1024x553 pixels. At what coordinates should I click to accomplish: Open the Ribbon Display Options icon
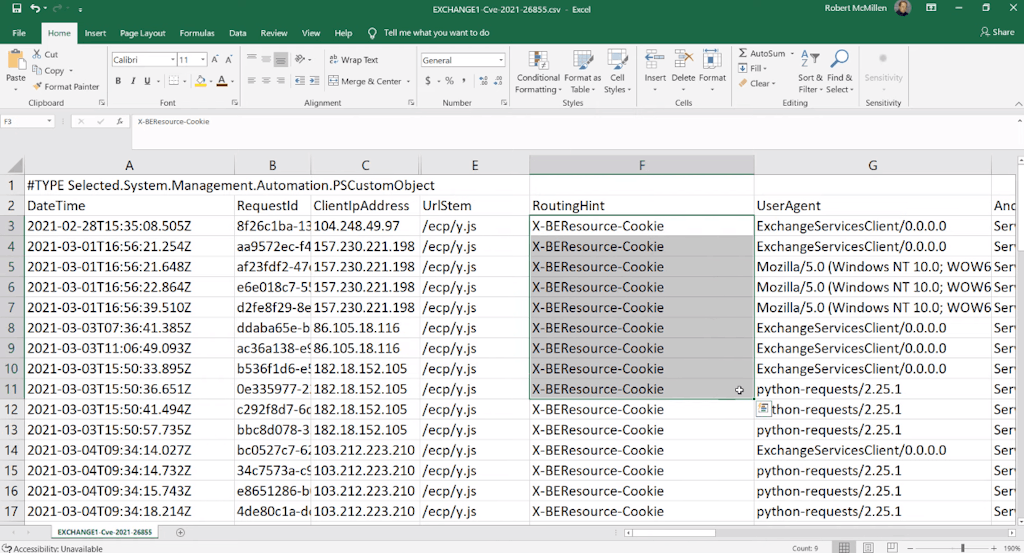coord(931,8)
